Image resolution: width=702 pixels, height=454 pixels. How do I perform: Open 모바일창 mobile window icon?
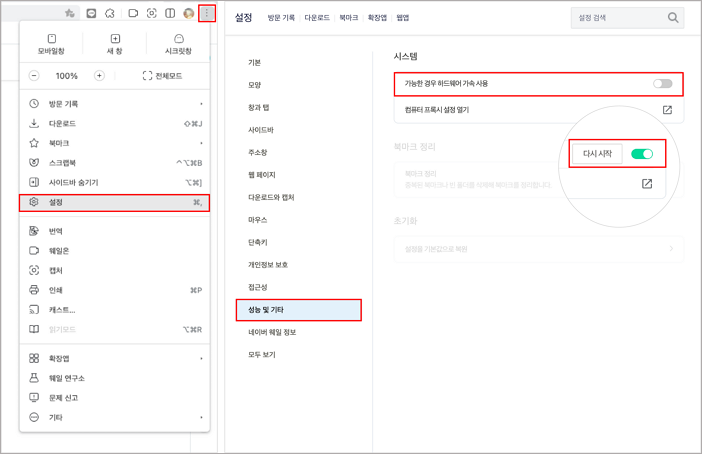51,44
